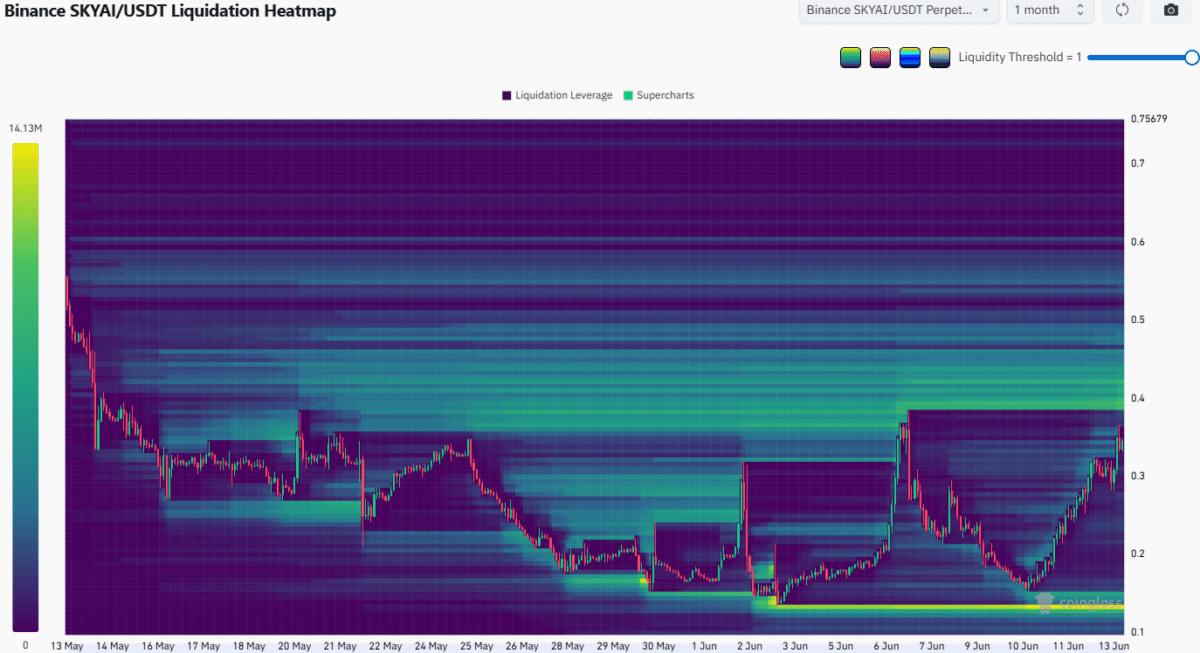Click the camera screenshot icon

pos(1171,10)
